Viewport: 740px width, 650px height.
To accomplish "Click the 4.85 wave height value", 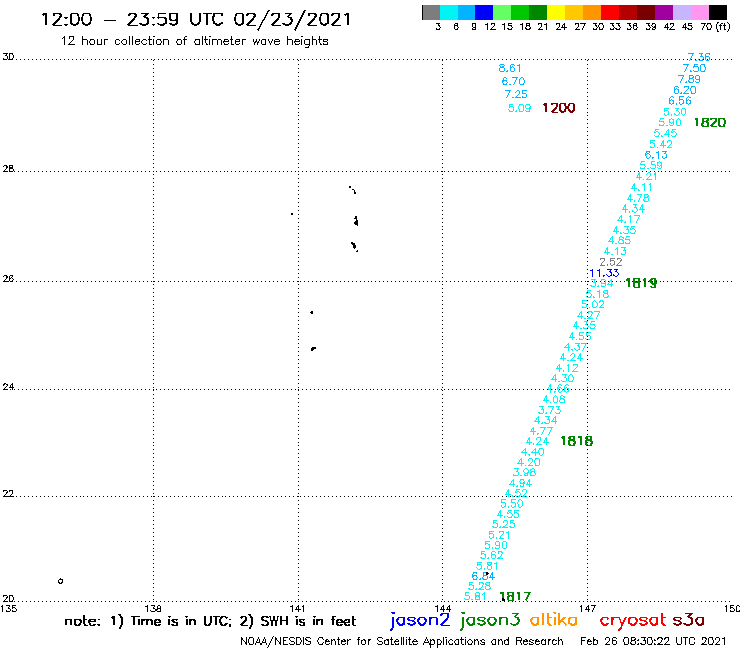I will (x=620, y=240).
